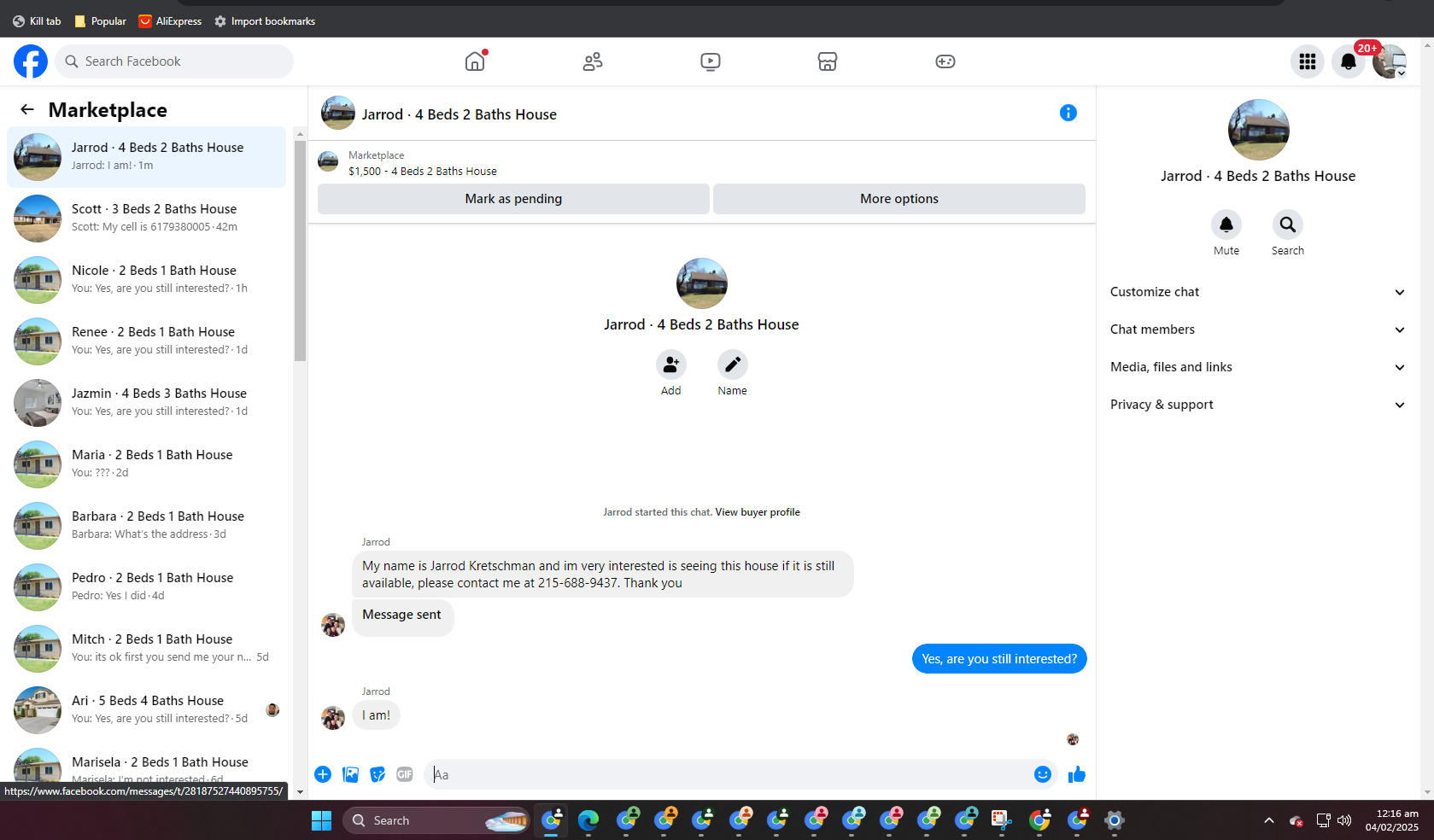The width and height of the screenshot is (1434, 840).
Task: Open the Gaming controller icon
Action: tap(945, 61)
